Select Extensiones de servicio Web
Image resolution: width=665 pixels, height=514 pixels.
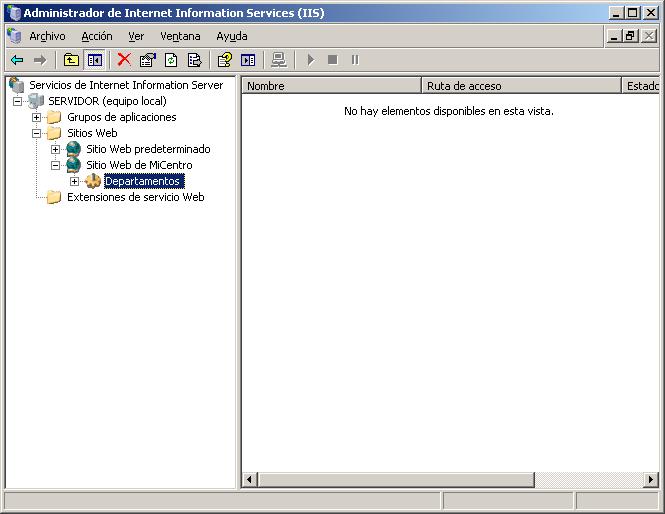(x=135, y=197)
